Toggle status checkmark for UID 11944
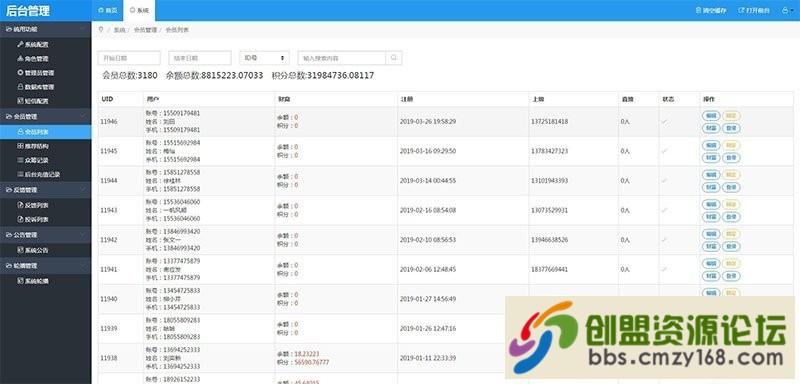Image resolution: width=800 pixels, height=384 pixels. pyautogui.click(x=664, y=181)
